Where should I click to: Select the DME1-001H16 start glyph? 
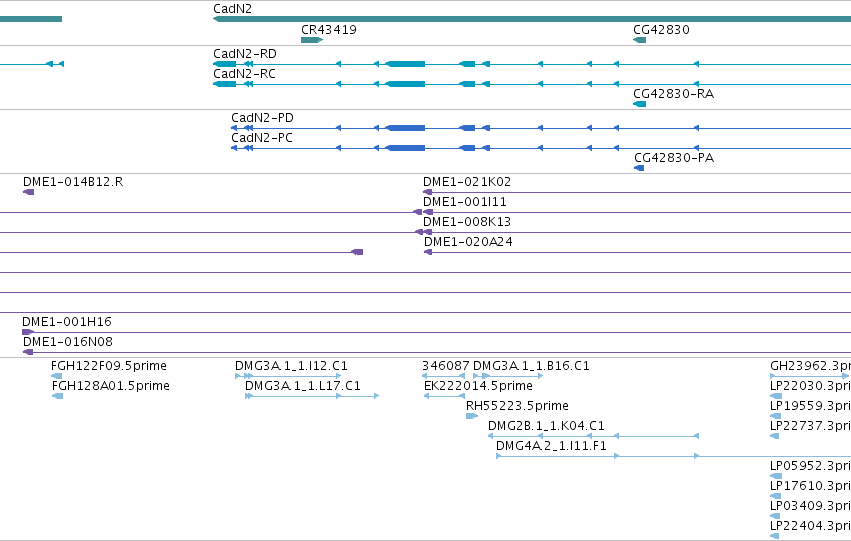coord(28,332)
